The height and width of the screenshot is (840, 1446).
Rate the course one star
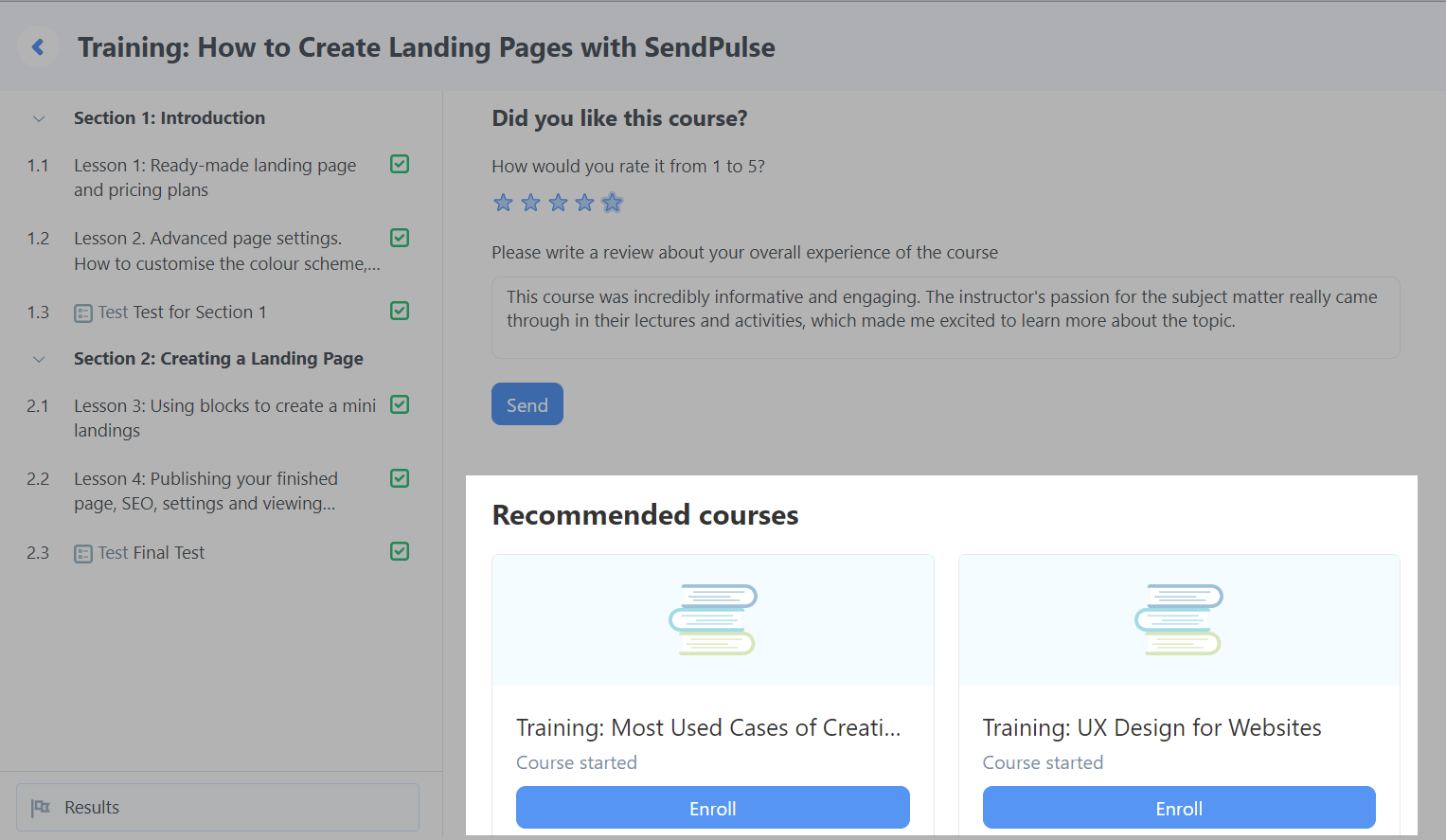click(x=503, y=203)
